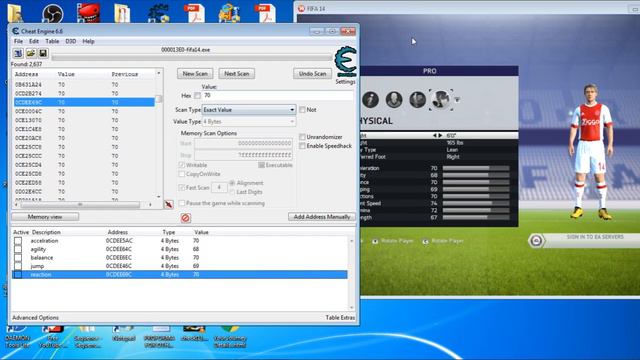
Task: Open the File menu
Action: click(18, 41)
